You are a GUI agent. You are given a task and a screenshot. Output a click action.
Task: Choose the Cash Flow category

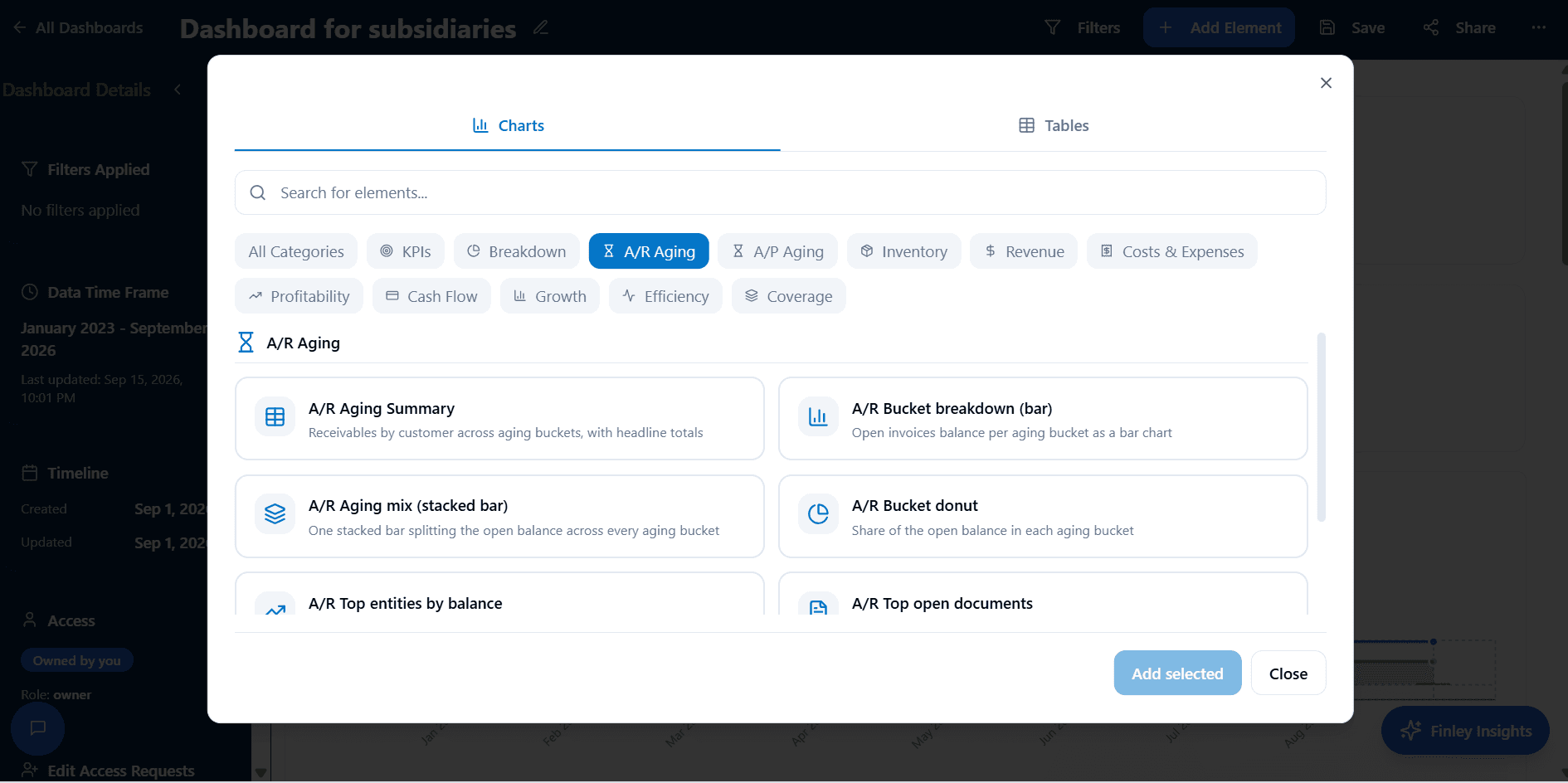[x=431, y=296]
